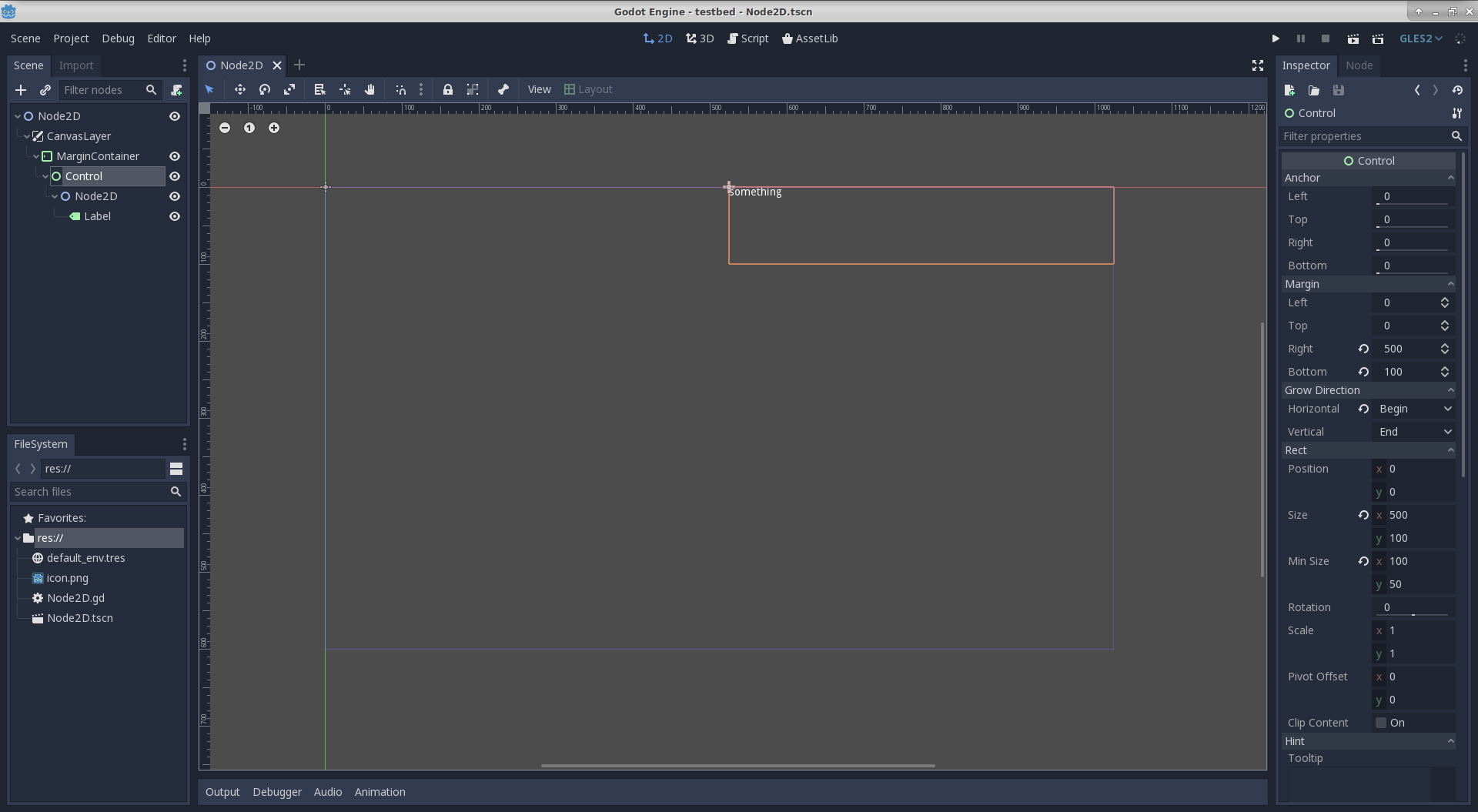
Task: Select the Rotate tool in the canvas toolbar
Action: (264, 89)
